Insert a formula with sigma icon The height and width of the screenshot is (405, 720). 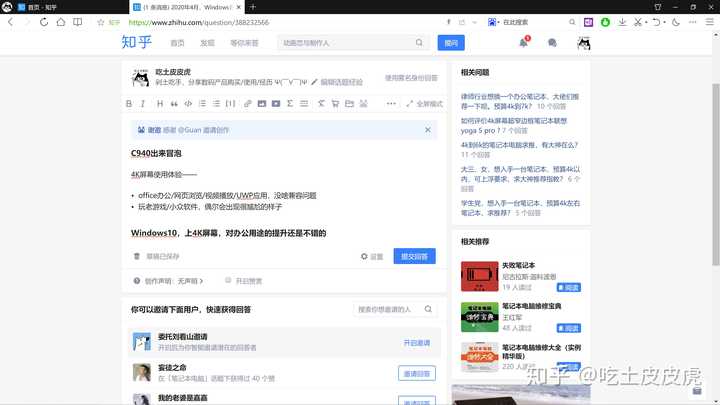pyautogui.click(x=290, y=104)
